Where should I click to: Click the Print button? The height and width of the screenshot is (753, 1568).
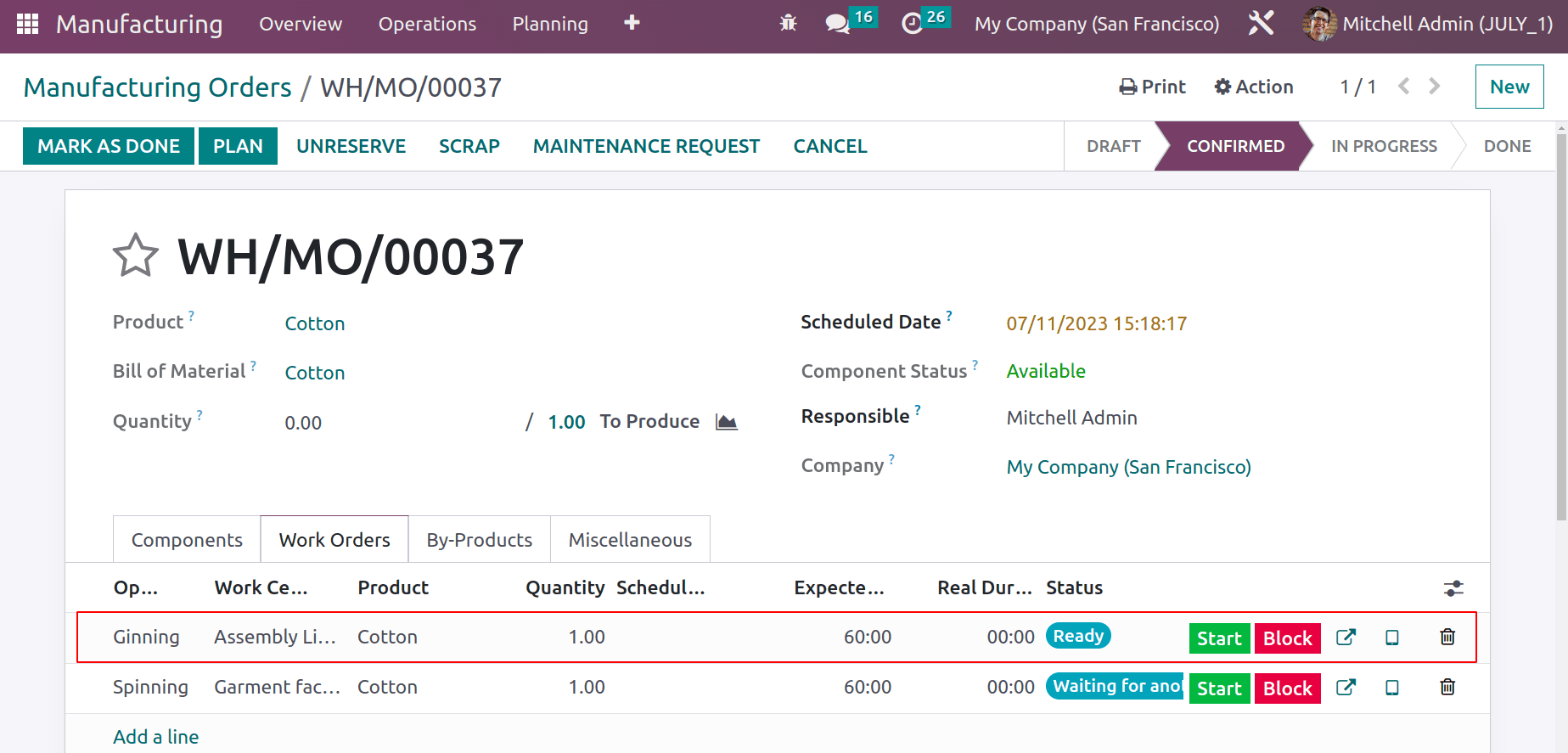point(1152,87)
